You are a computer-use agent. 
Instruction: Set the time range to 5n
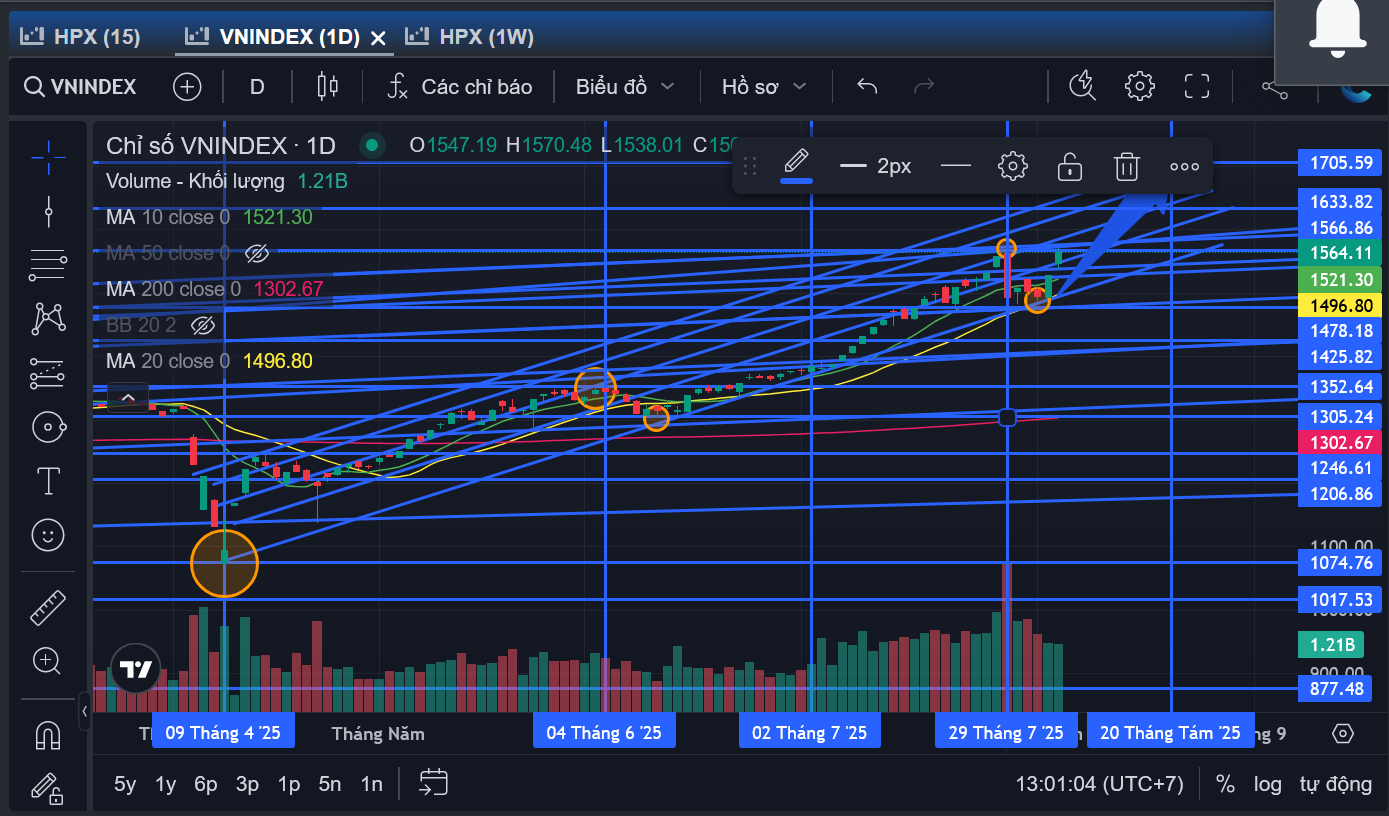click(329, 784)
